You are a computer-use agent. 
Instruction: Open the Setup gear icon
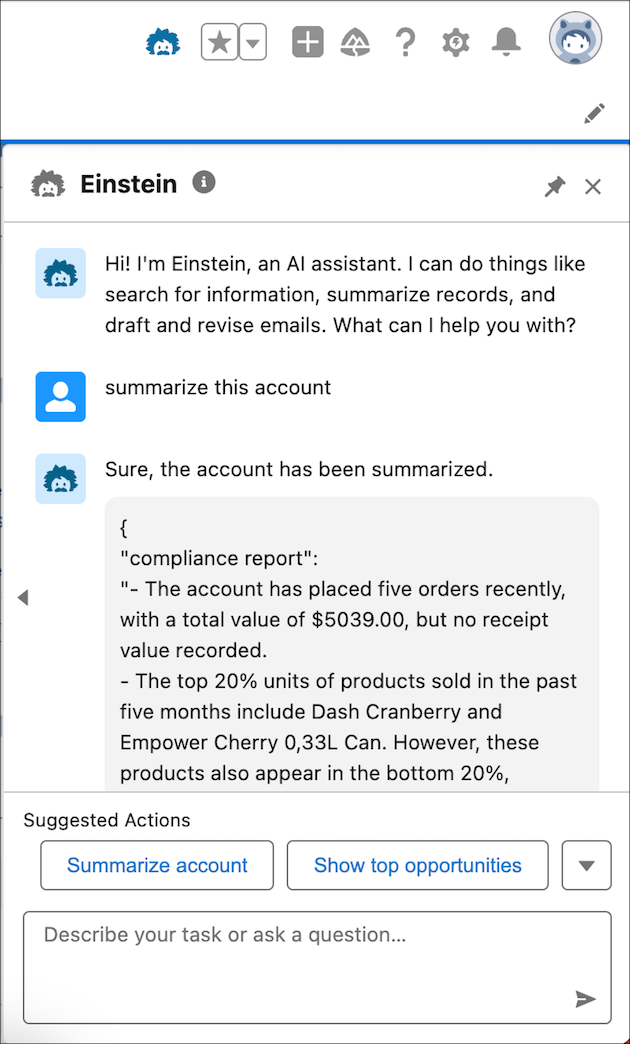(x=455, y=42)
